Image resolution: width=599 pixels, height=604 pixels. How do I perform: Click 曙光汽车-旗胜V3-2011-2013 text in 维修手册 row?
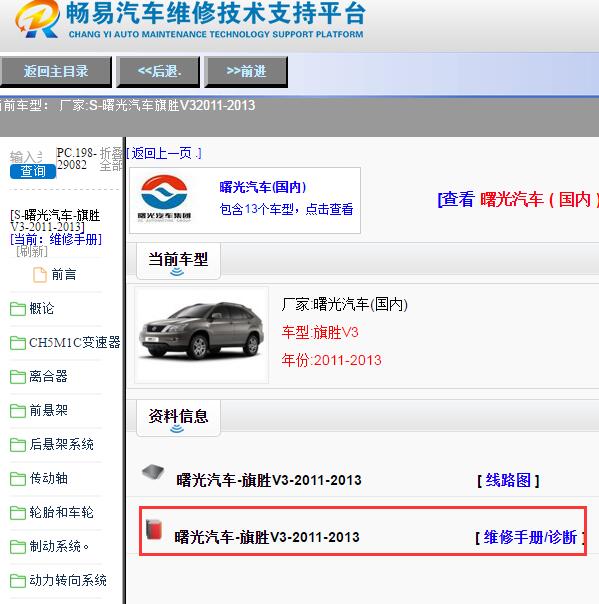coord(267,537)
